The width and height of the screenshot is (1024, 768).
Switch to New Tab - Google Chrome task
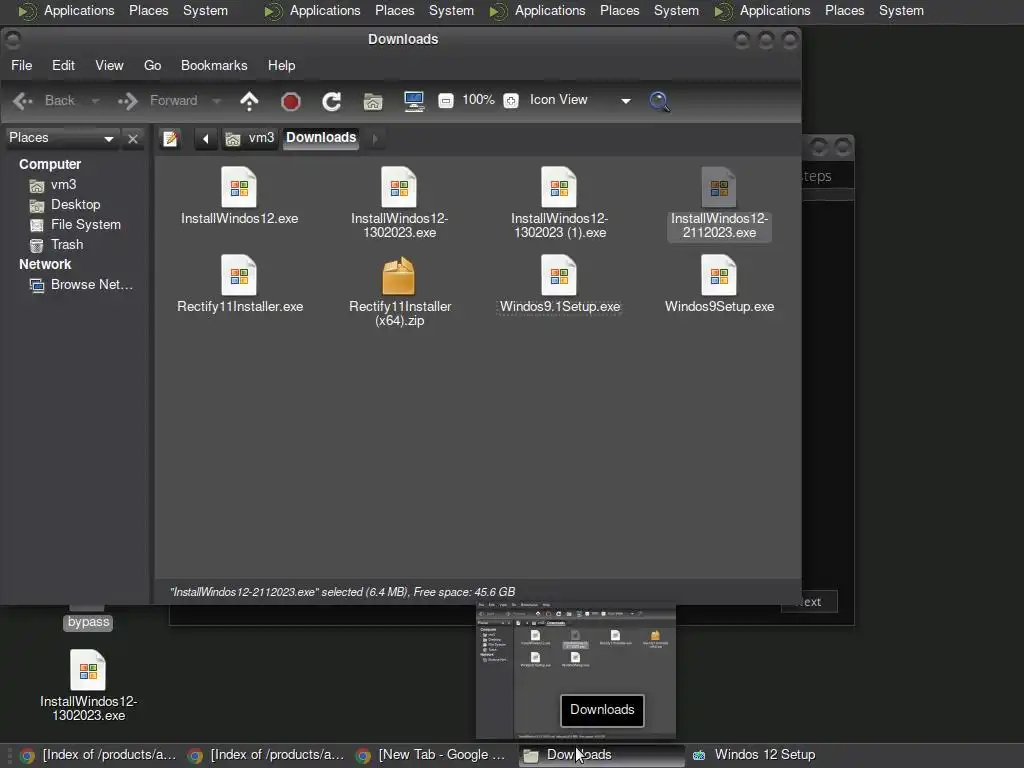click(x=433, y=755)
